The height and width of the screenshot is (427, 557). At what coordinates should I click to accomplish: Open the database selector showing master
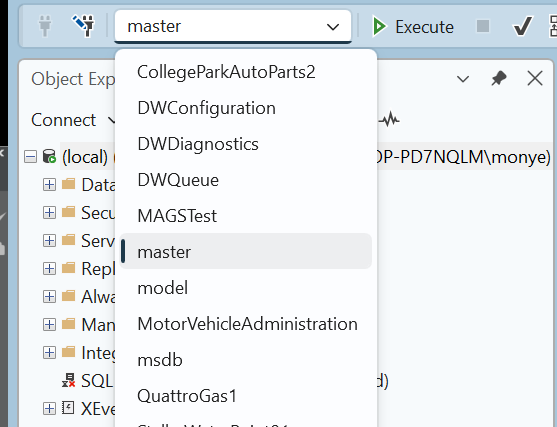click(233, 26)
